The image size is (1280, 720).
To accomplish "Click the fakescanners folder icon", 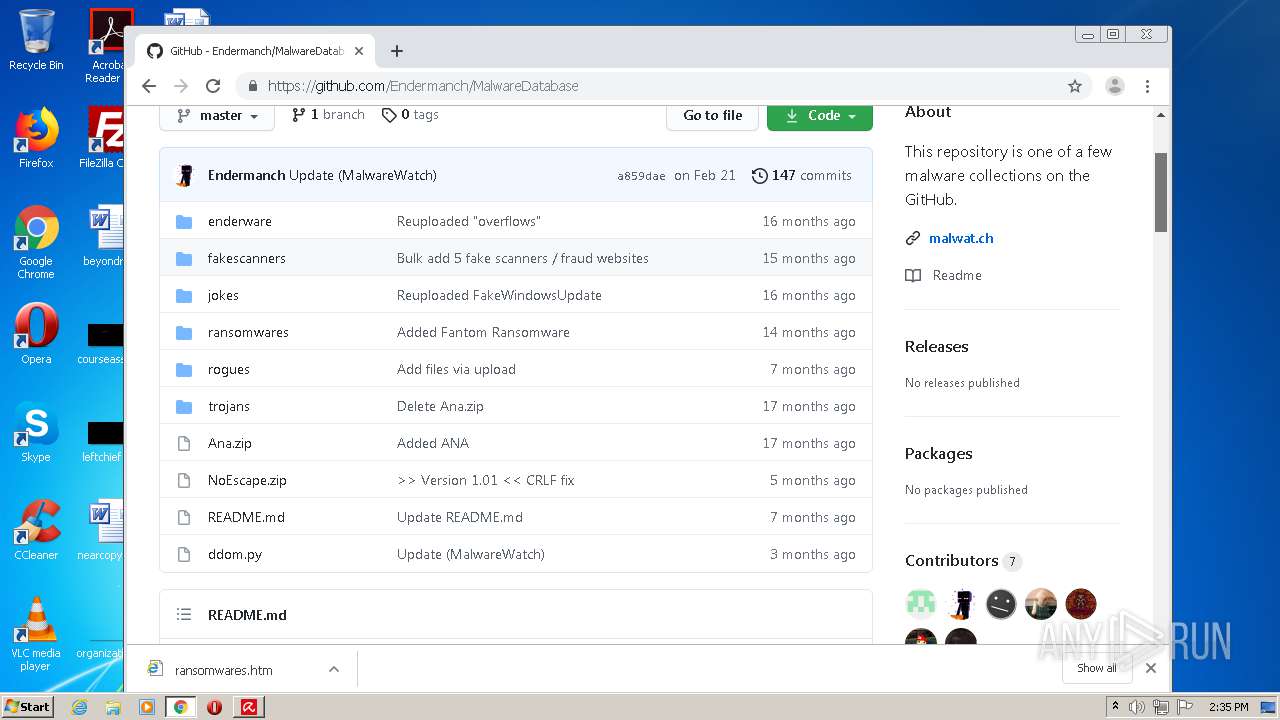I will click(x=184, y=258).
